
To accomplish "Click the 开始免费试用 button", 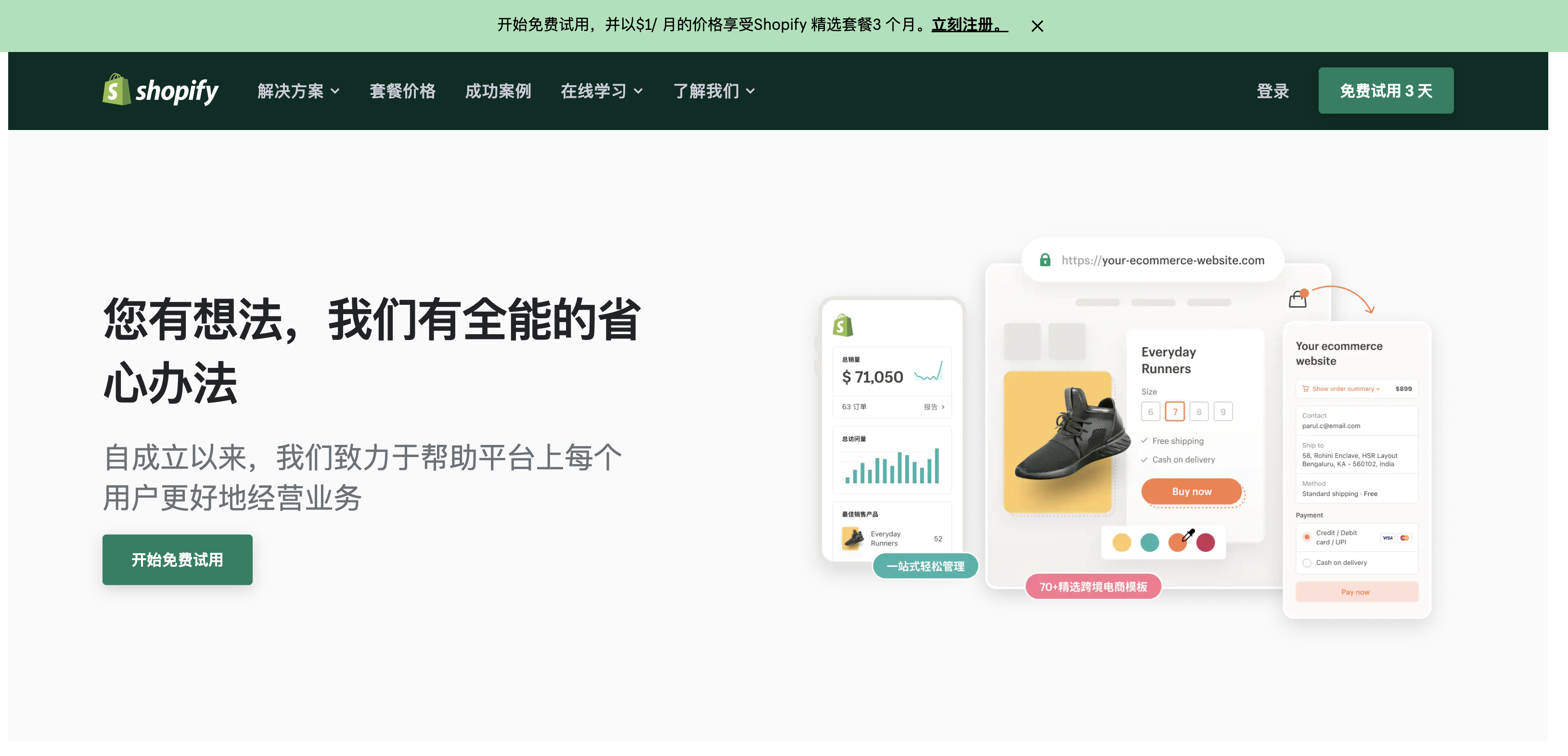I will coord(177,560).
